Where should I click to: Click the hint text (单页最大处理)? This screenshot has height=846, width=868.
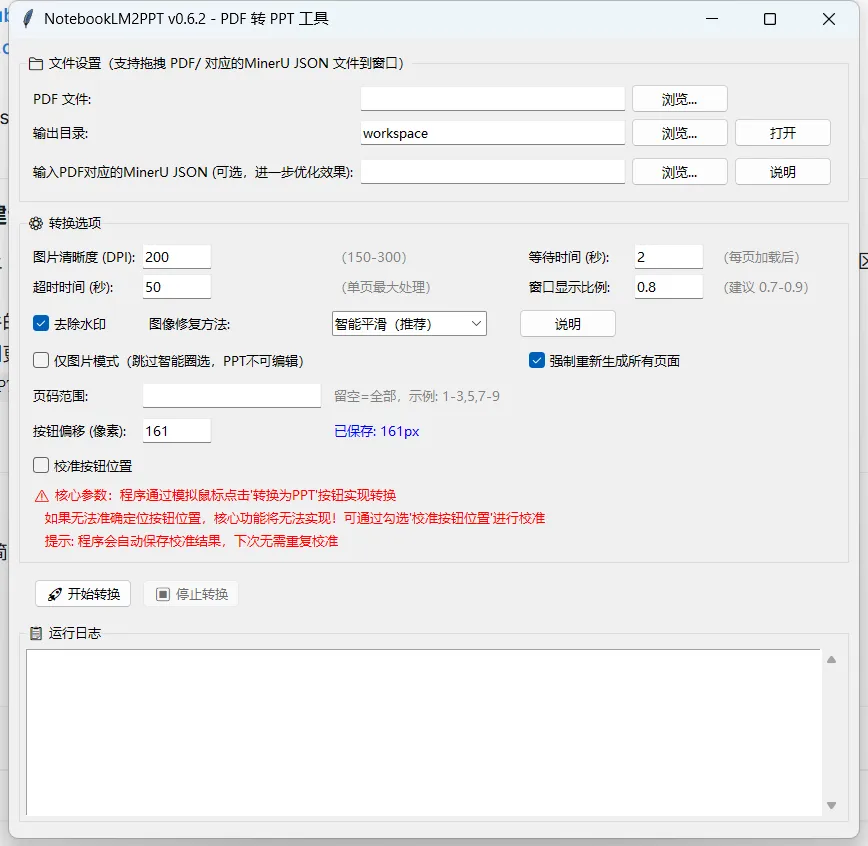[x=385, y=287]
